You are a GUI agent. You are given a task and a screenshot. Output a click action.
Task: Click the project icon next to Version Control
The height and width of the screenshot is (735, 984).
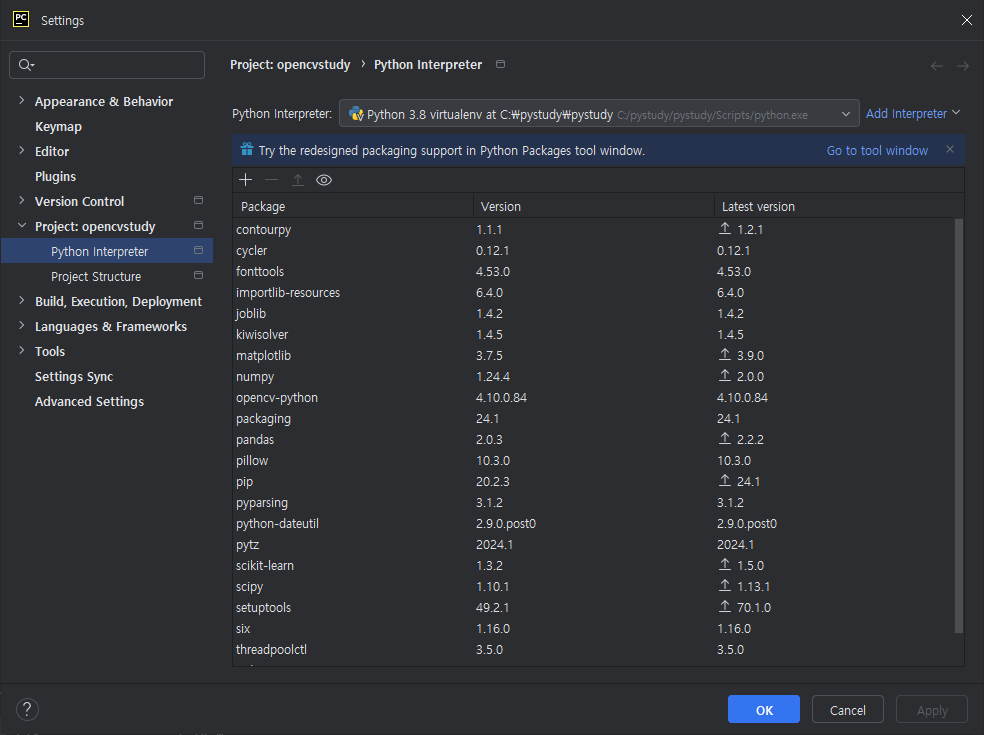pyautogui.click(x=198, y=200)
